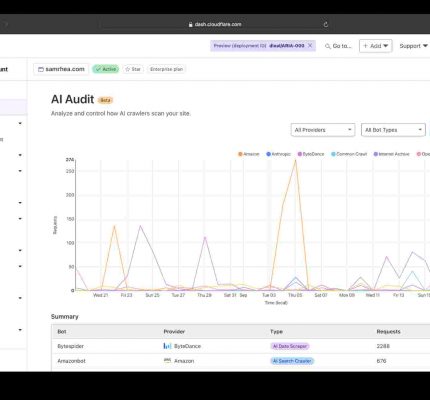Click the green Active status badge
The height and width of the screenshot is (400, 430).
(x=106, y=69)
